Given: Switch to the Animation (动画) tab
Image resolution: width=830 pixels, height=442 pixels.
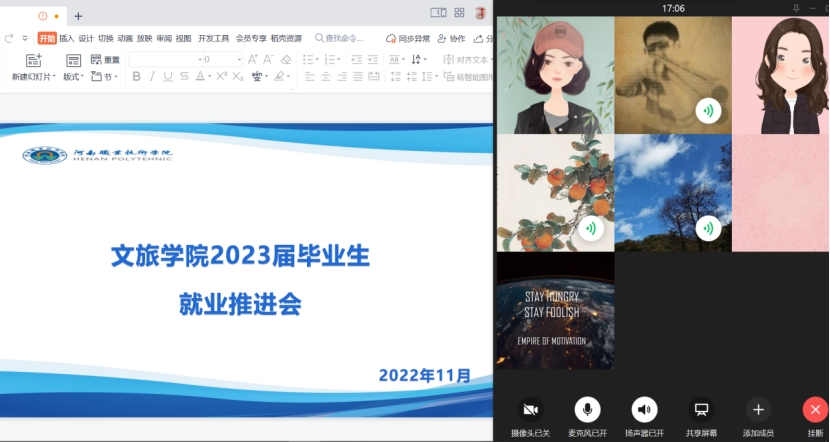Looking at the screenshot, I should 125,39.
